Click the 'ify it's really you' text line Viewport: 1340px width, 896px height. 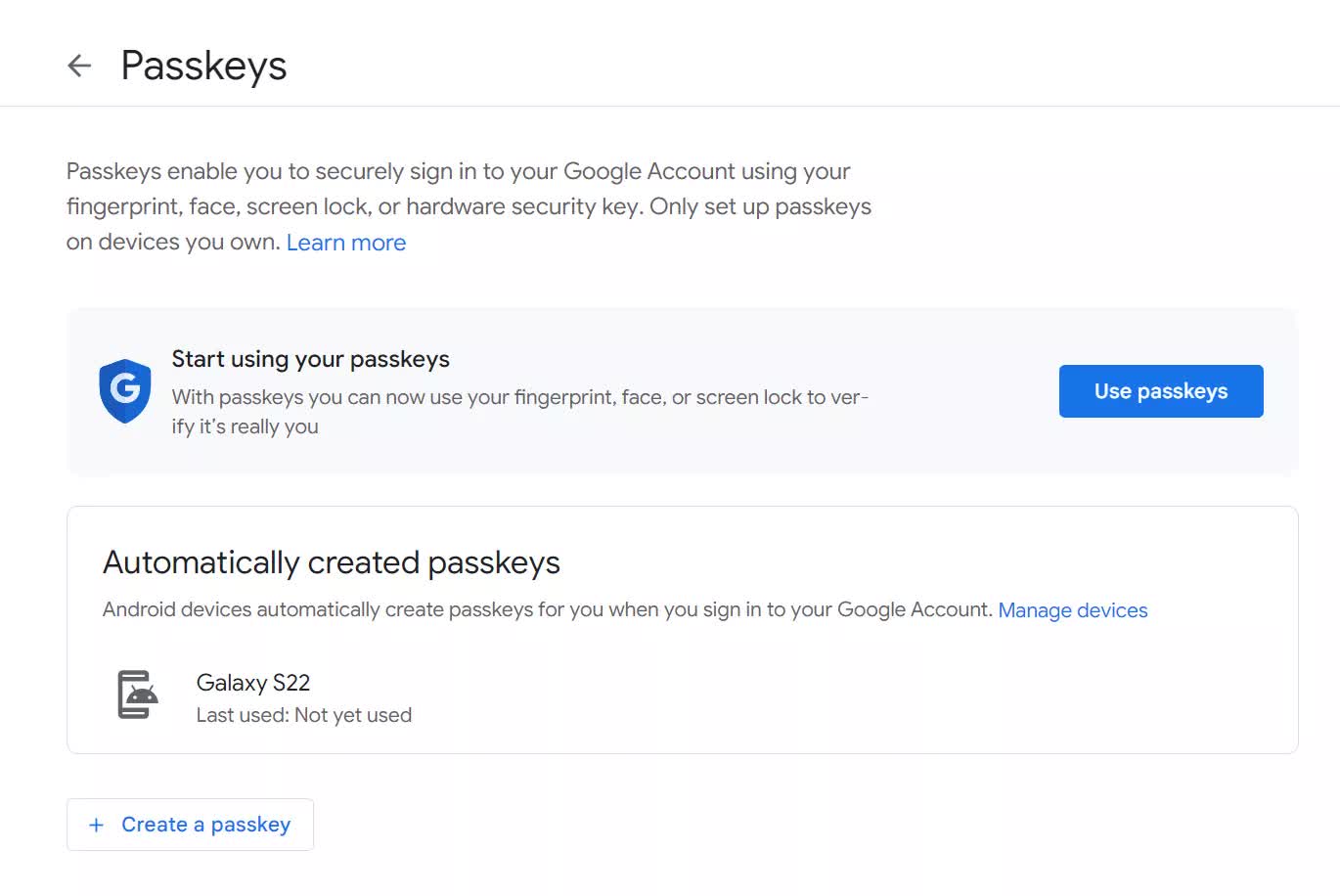click(x=246, y=426)
